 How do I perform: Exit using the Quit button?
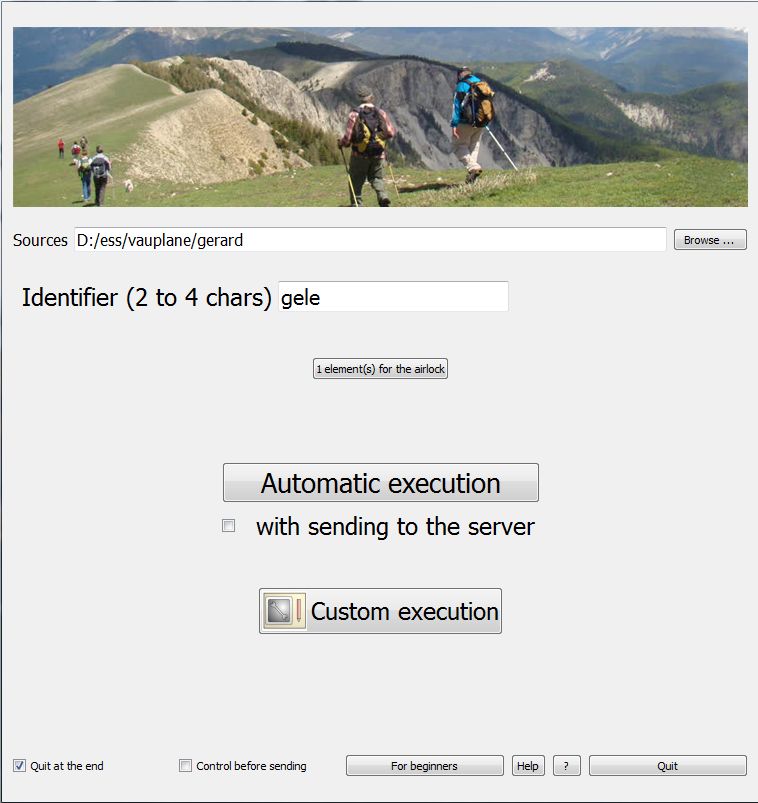click(667, 766)
